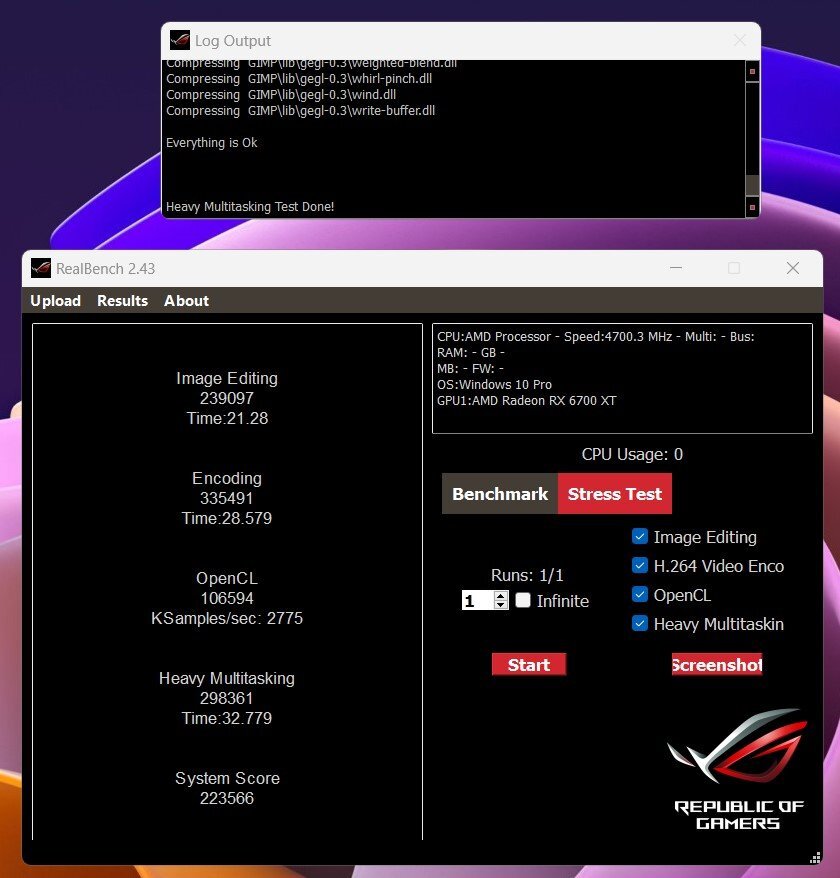The width and height of the screenshot is (840, 878).
Task: Click Log Output scrollbar up arrow
Action: (x=753, y=72)
